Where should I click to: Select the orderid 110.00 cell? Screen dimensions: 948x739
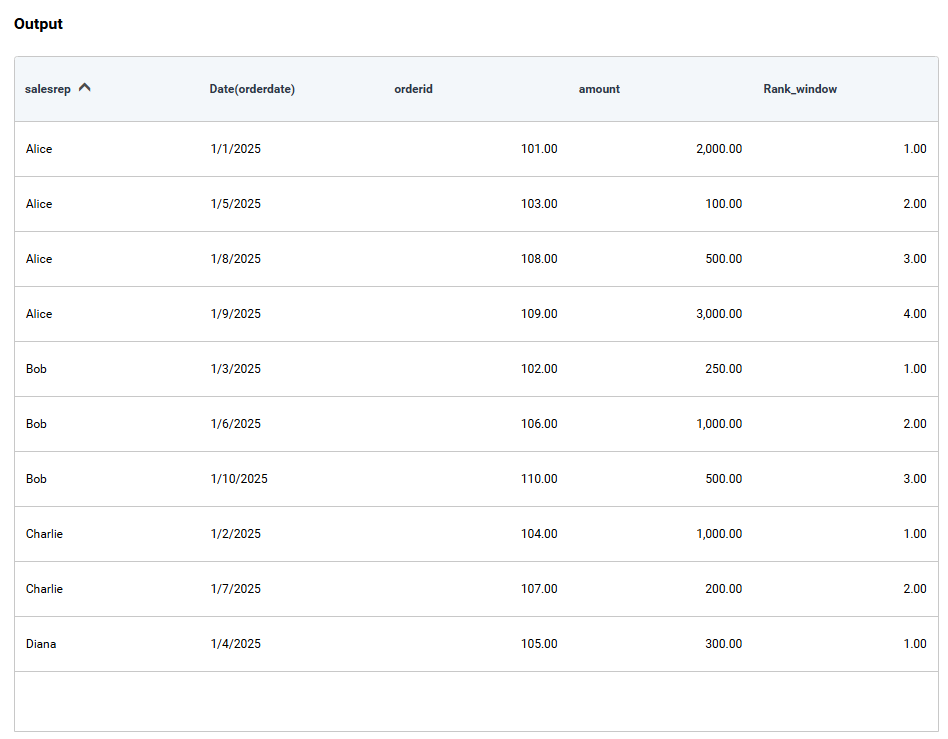(539, 479)
